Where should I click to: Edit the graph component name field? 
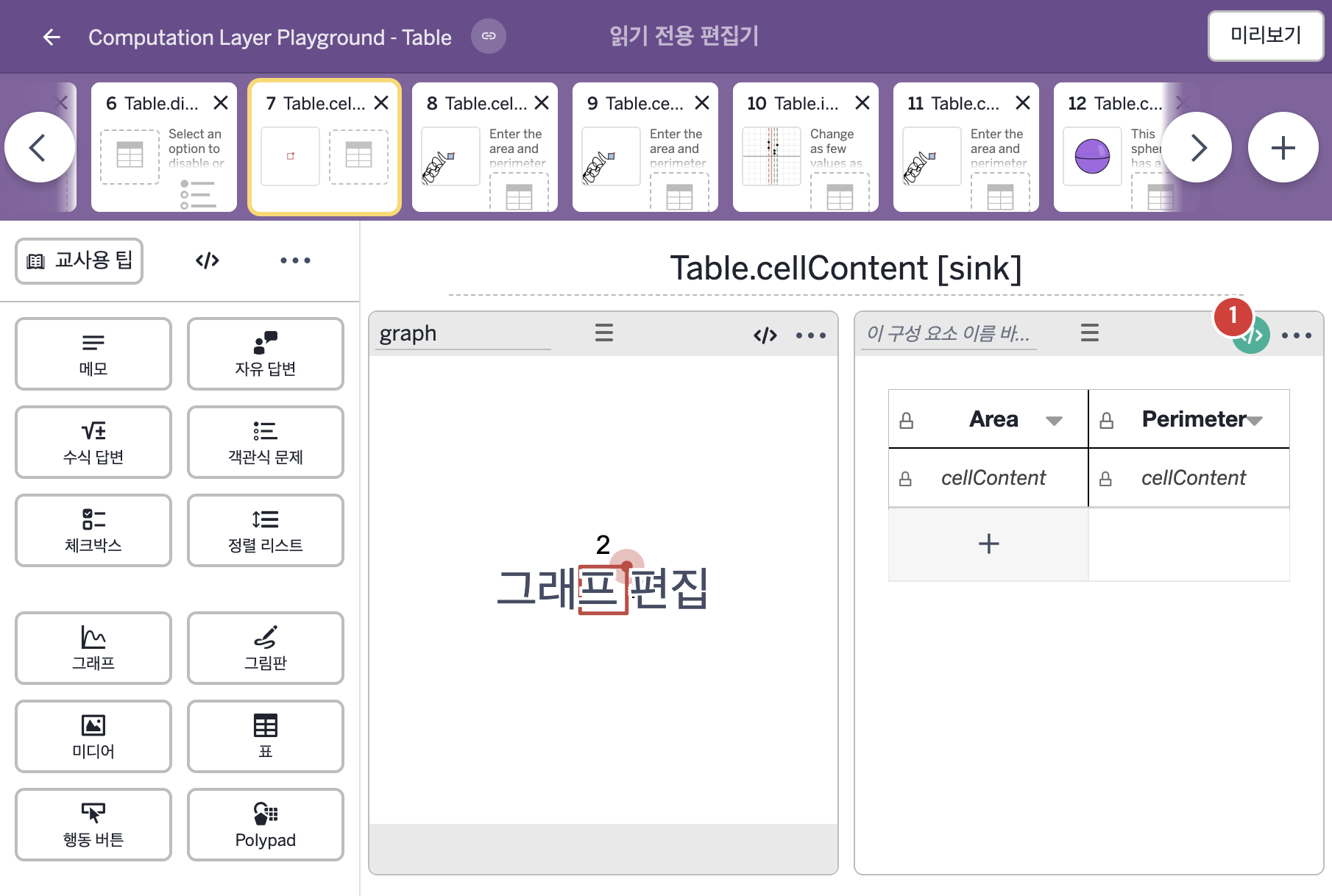[x=463, y=334]
